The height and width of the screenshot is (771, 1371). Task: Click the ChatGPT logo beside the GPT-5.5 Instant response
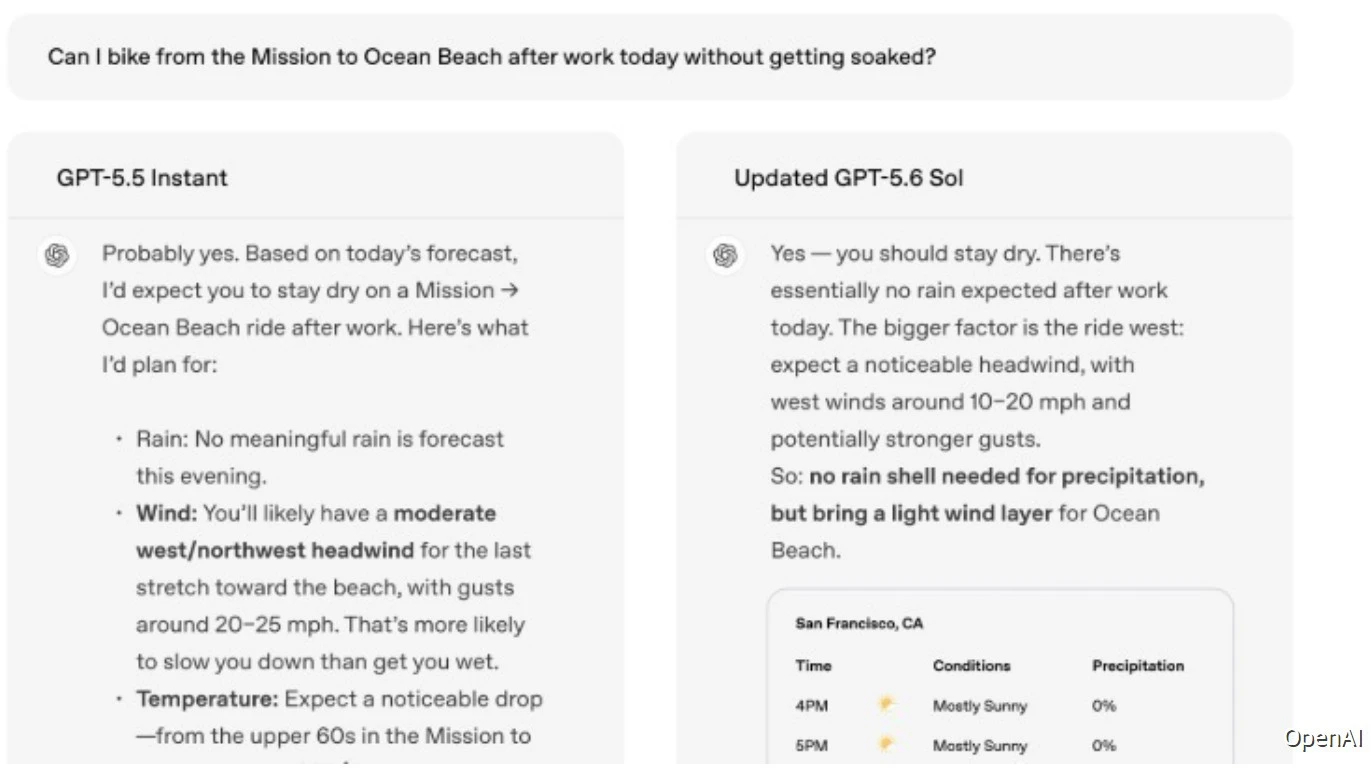pos(57,255)
